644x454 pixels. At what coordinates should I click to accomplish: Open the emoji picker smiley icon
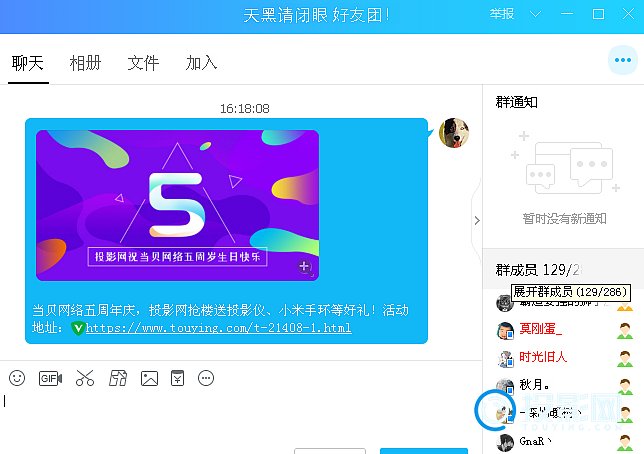click(x=17, y=378)
